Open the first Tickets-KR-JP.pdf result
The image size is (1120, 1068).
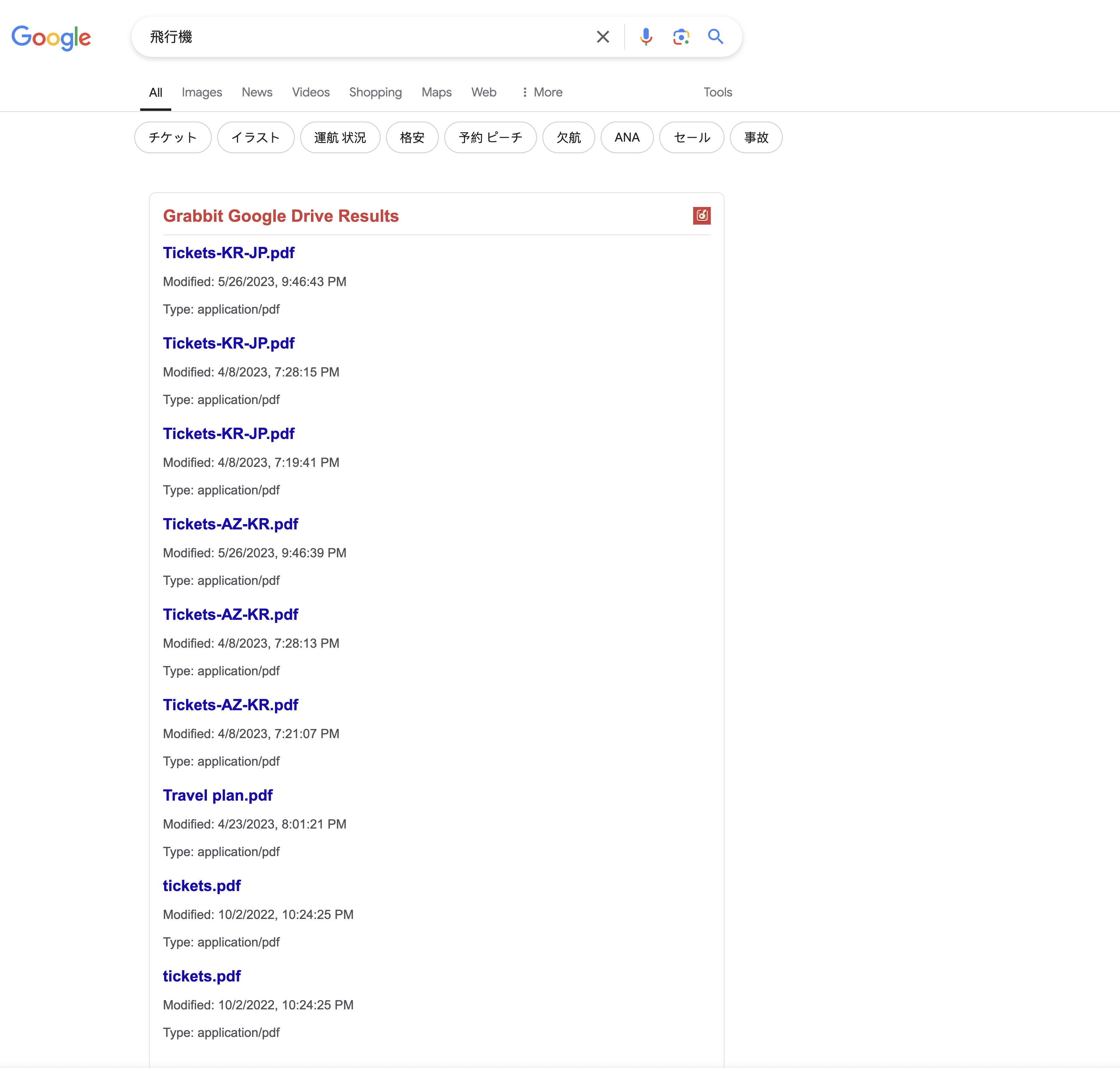click(228, 253)
